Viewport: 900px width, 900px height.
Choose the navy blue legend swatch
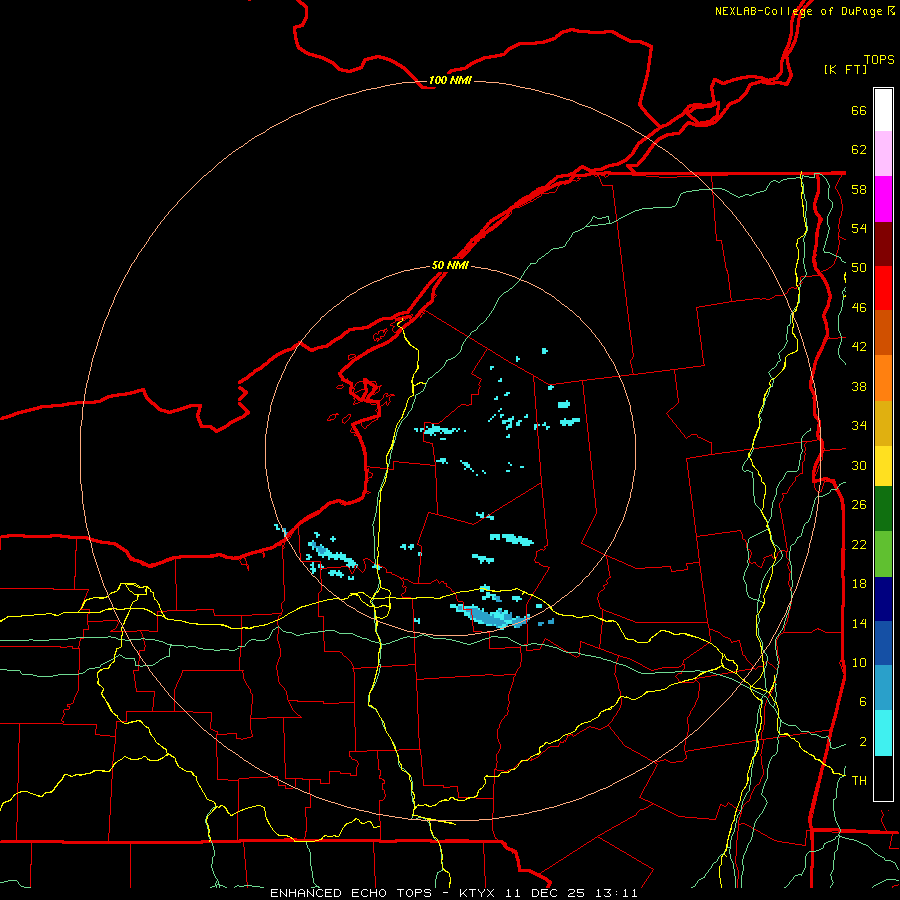tap(883, 599)
